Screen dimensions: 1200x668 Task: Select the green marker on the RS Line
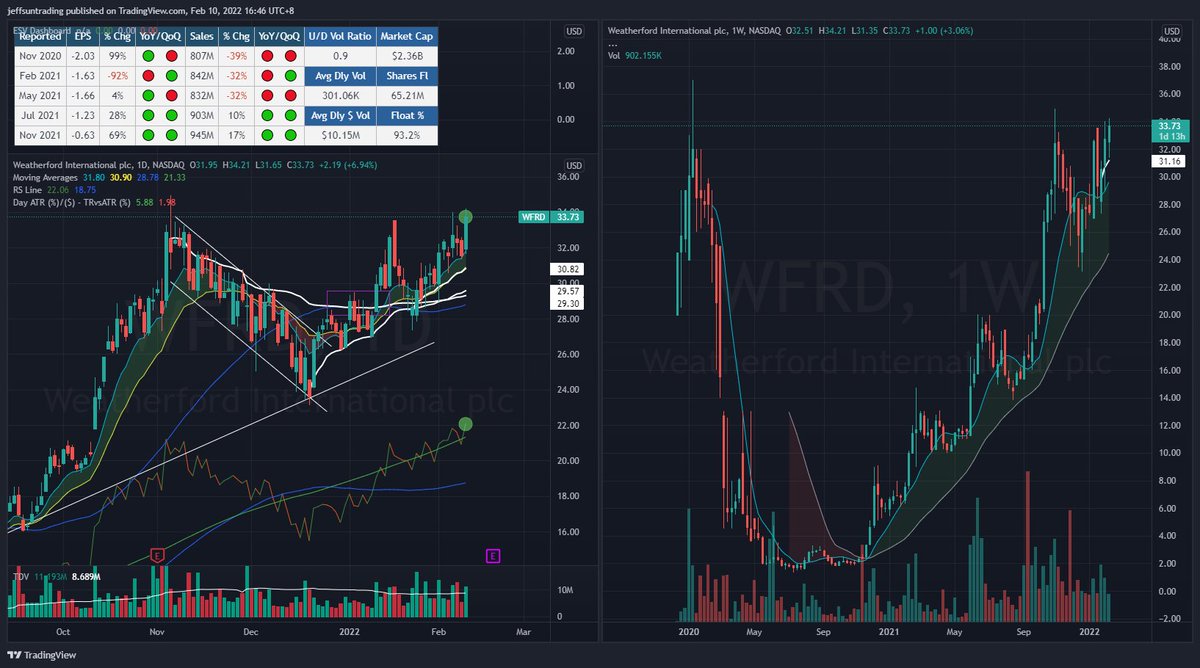pos(465,423)
